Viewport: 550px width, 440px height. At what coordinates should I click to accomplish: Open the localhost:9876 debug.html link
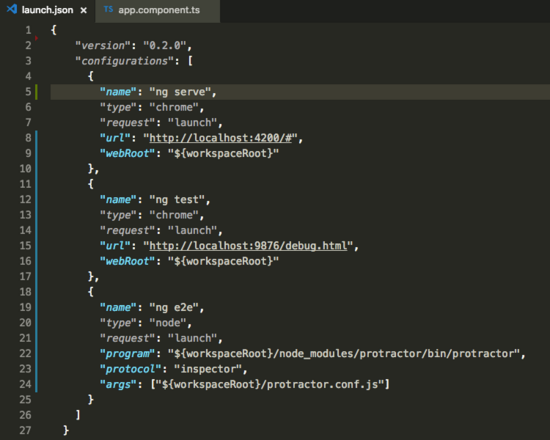(248, 246)
